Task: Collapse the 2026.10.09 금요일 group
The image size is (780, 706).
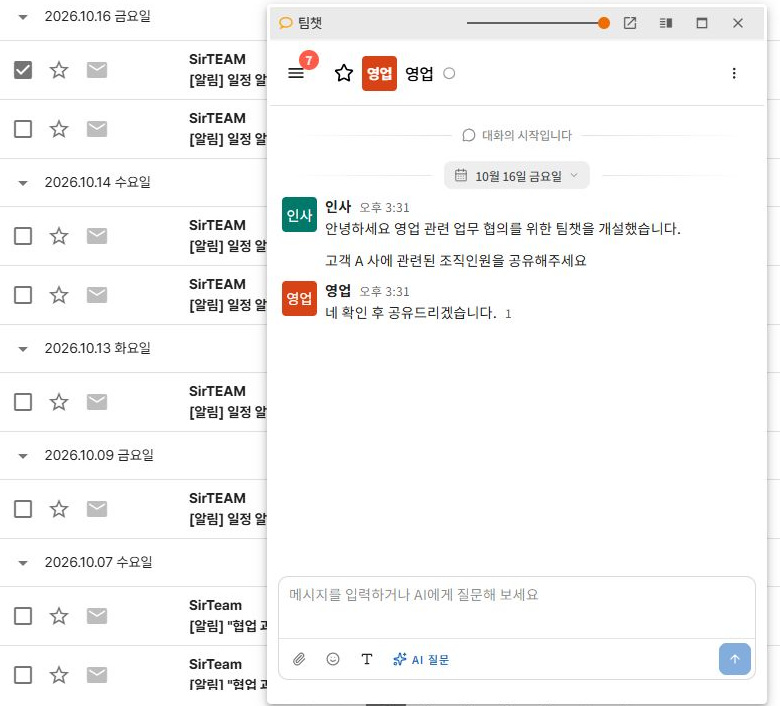Action: pos(22,456)
